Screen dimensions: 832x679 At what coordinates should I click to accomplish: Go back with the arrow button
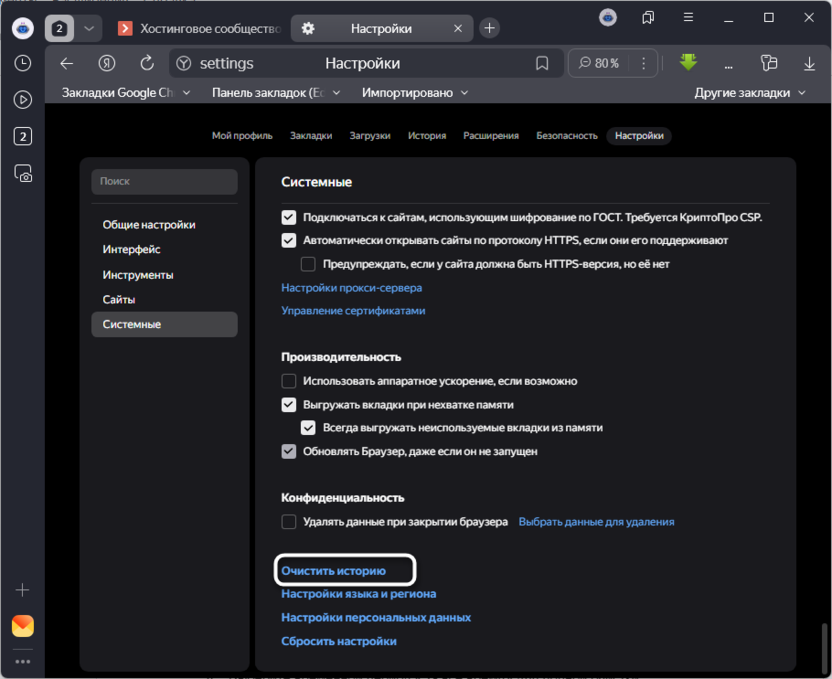(x=67, y=64)
